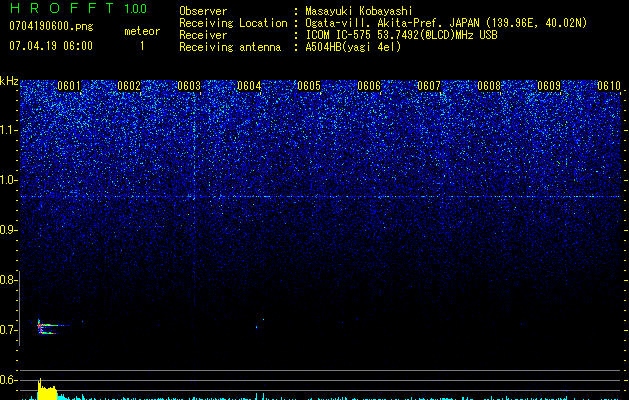Click the 1.1 kHz axis label
The width and height of the screenshot is (629, 400).
(9, 130)
